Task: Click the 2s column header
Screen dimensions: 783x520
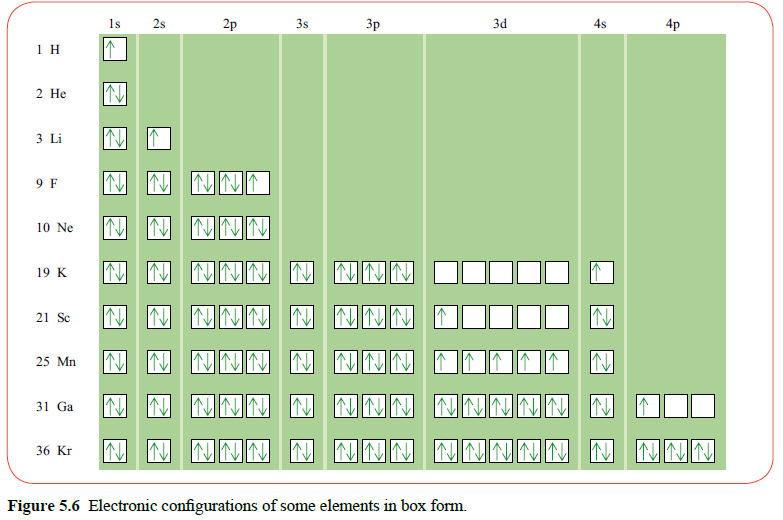Action: tap(159, 23)
